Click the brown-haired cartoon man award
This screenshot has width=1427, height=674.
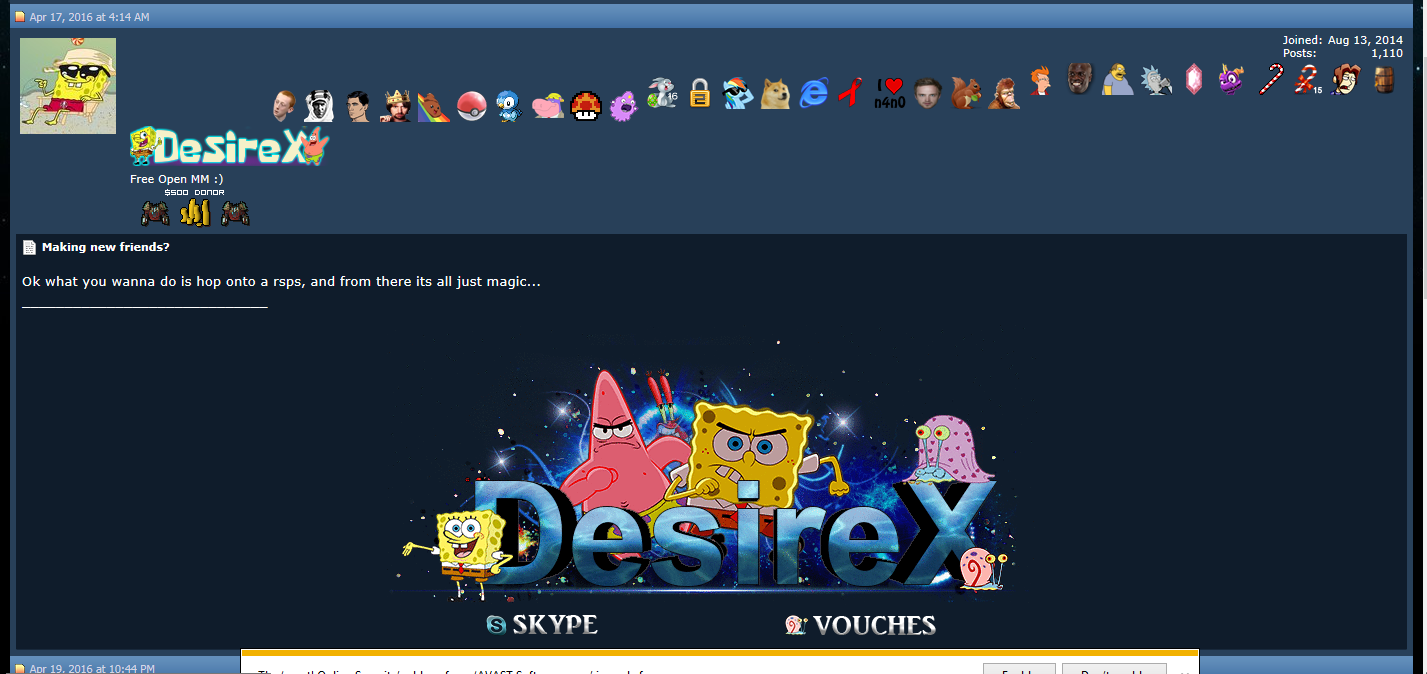(x=1345, y=79)
